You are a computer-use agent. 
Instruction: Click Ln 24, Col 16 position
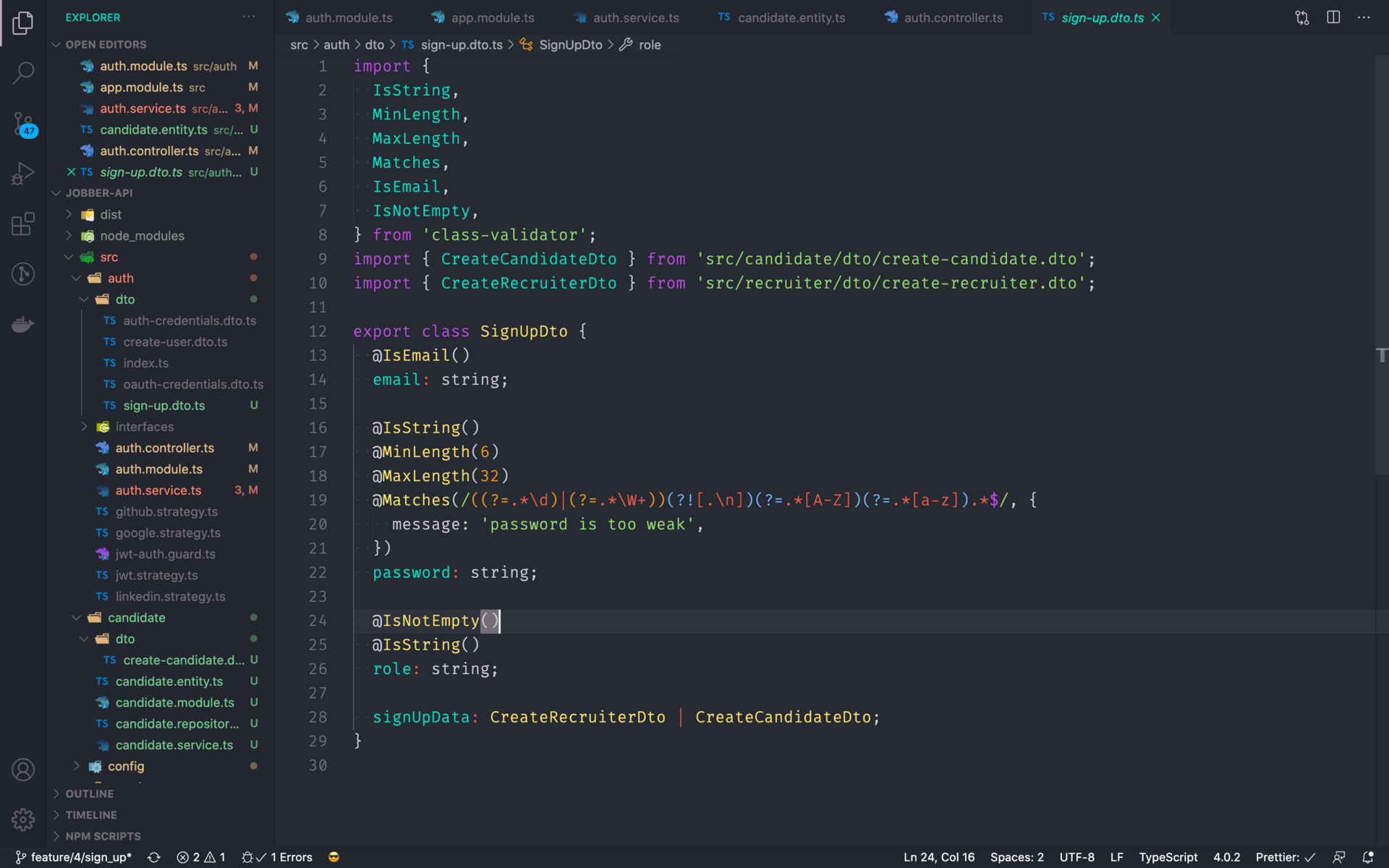click(x=939, y=857)
